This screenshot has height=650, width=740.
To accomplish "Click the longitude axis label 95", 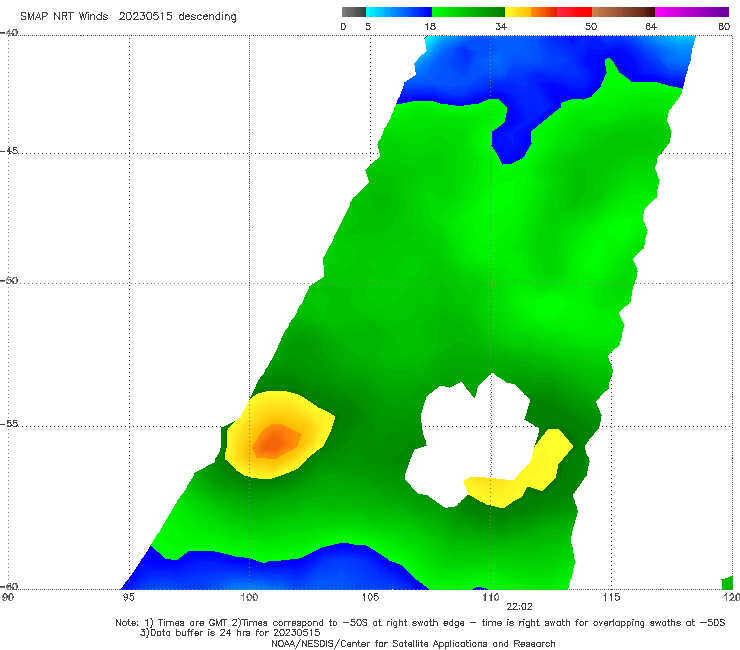I will click(x=128, y=598).
